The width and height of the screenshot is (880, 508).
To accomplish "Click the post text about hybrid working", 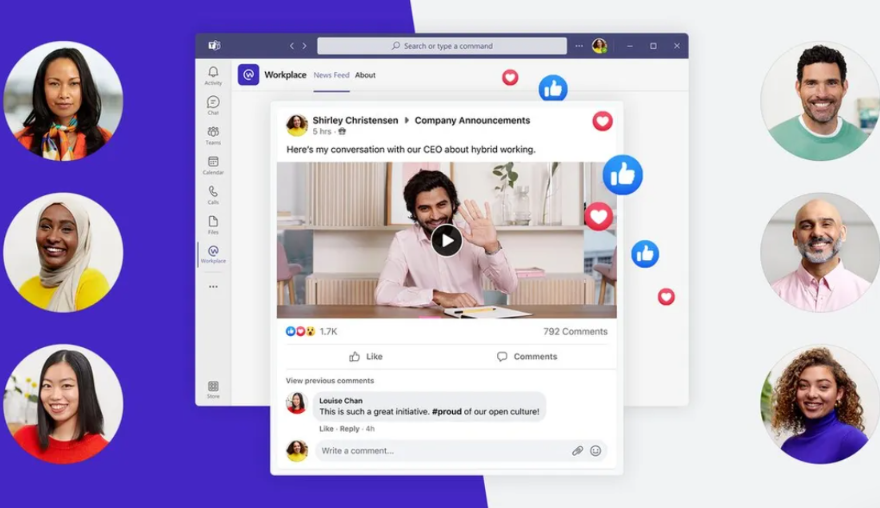I will [x=411, y=149].
